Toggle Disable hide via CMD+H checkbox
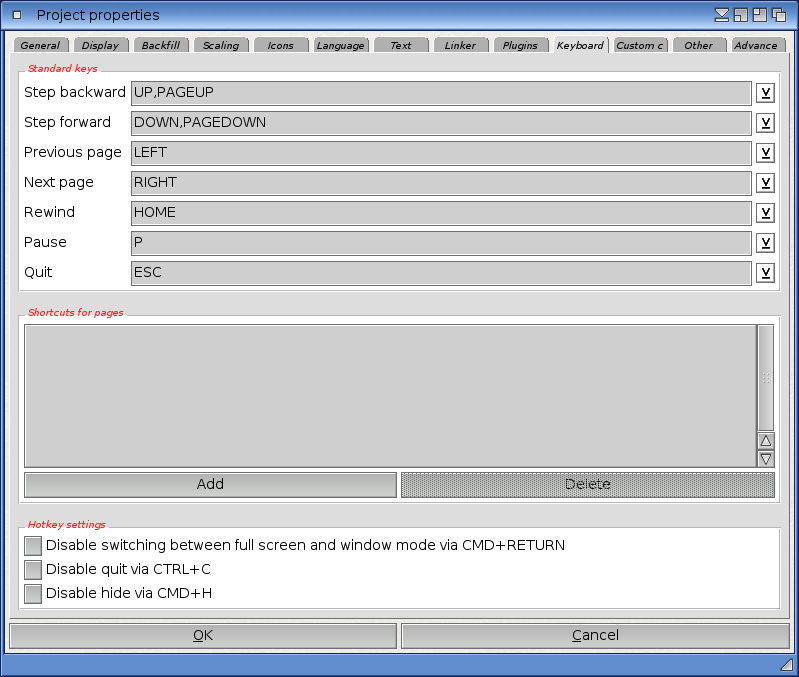The height and width of the screenshot is (677, 799). point(33,593)
